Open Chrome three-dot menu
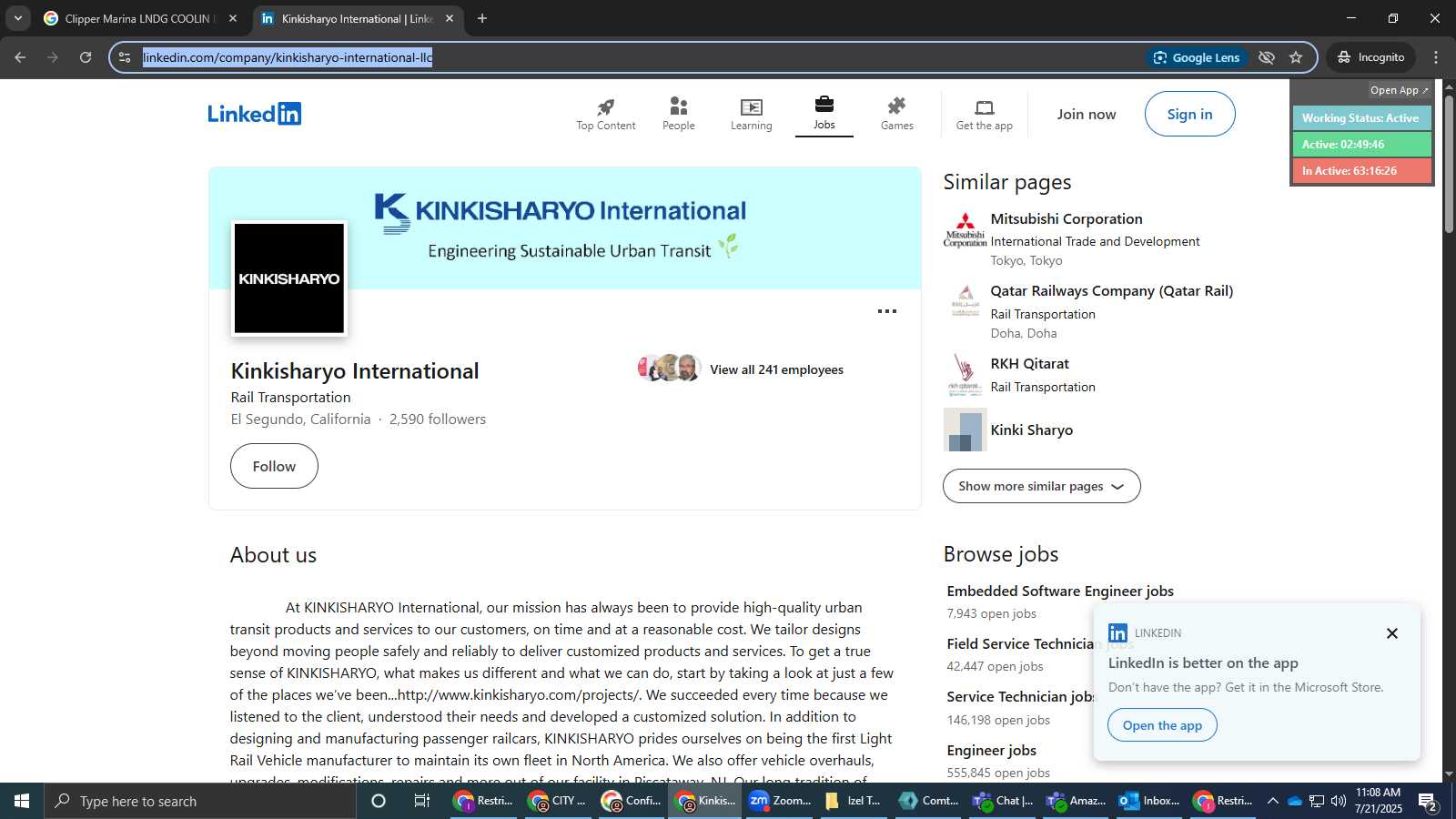The height and width of the screenshot is (819, 1456). pyautogui.click(x=1436, y=57)
